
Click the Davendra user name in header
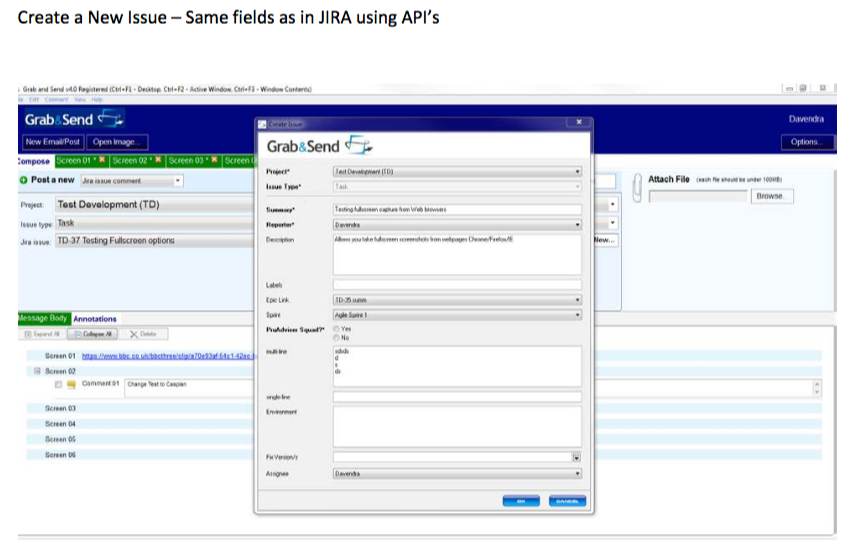806,119
